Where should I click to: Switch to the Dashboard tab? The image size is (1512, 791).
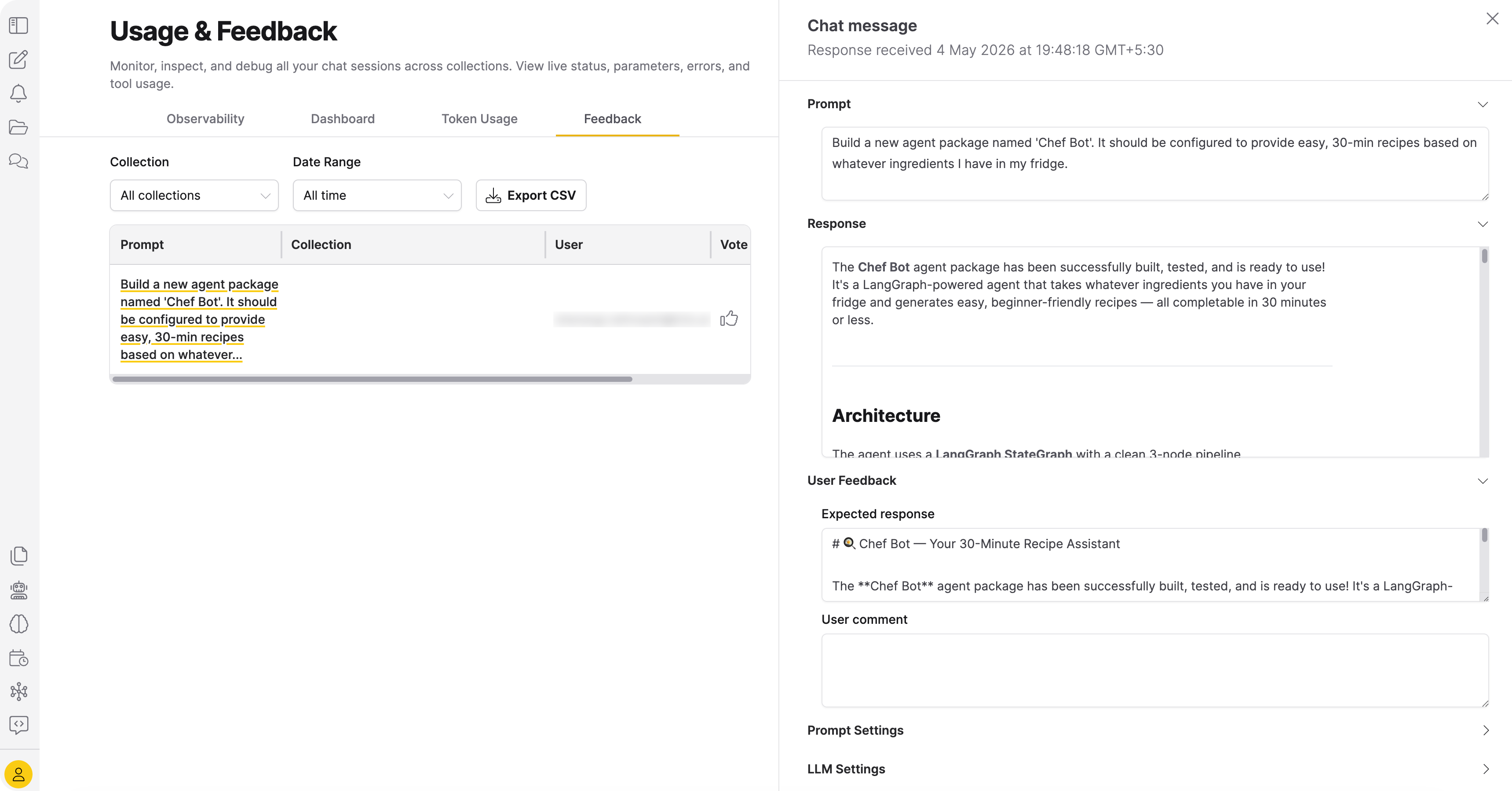[343, 119]
